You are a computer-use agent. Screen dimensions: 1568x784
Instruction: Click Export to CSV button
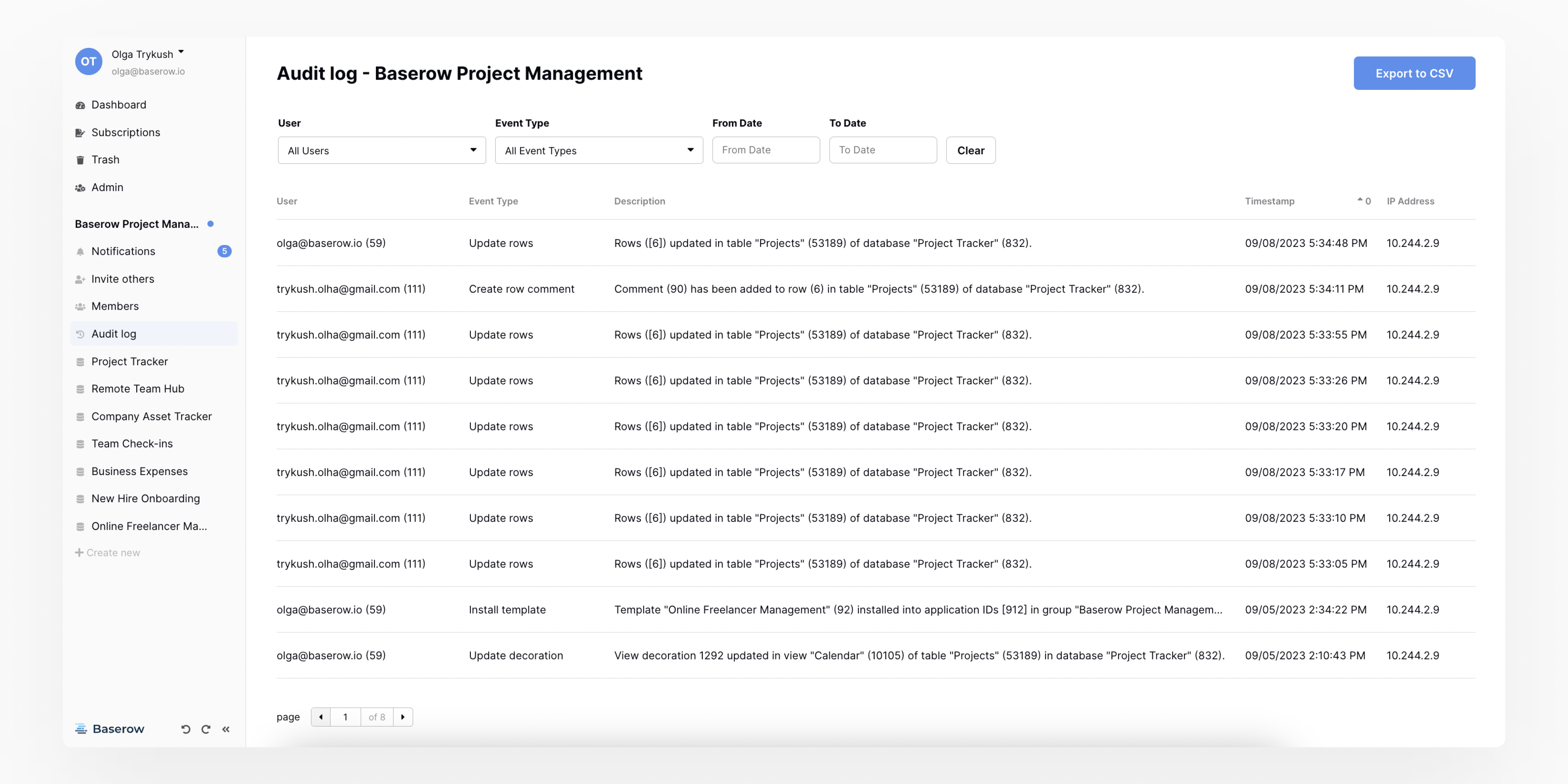point(1414,73)
